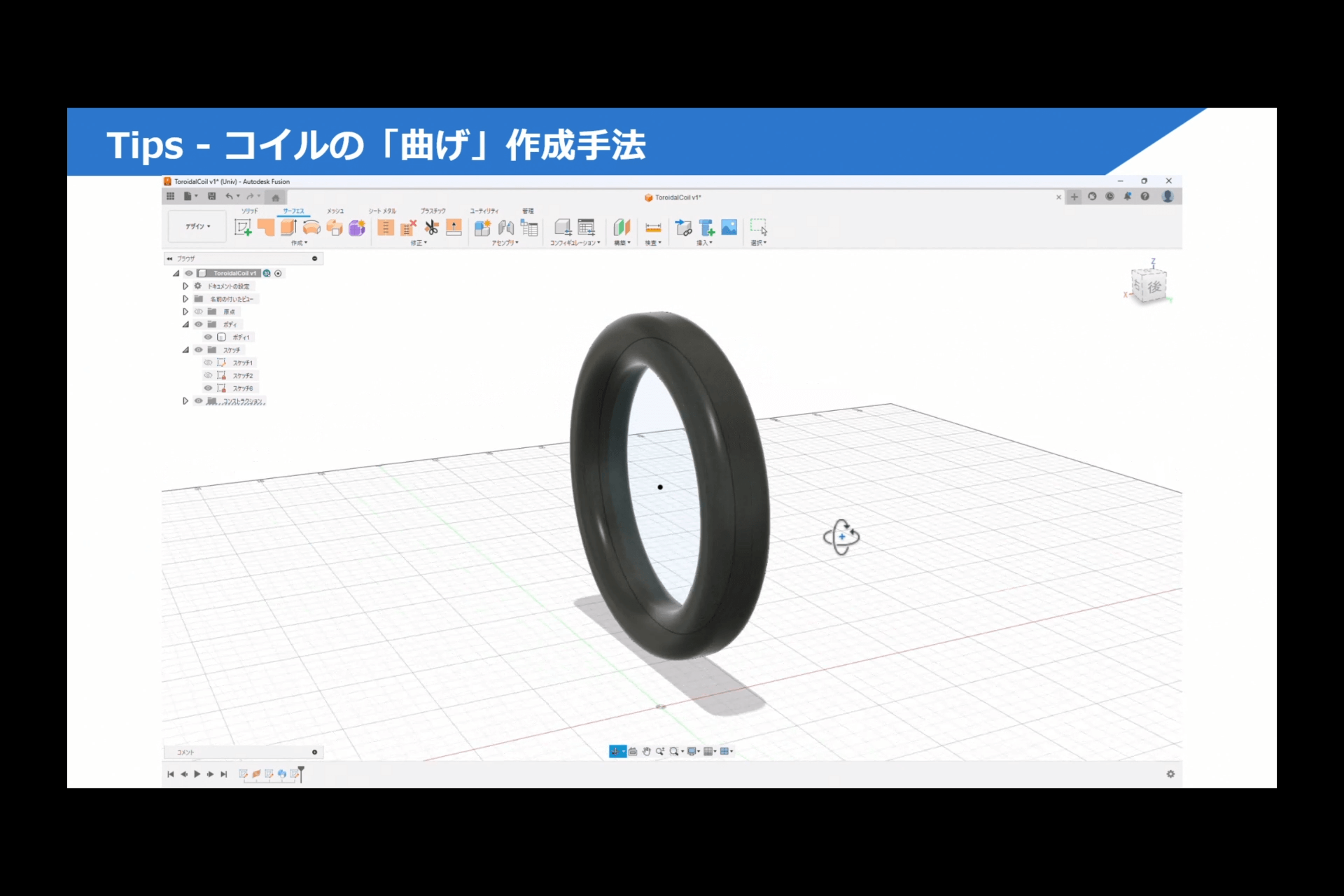Open the Data Panel grid icon
This screenshot has height=896, width=1344.
(x=170, y=197)
